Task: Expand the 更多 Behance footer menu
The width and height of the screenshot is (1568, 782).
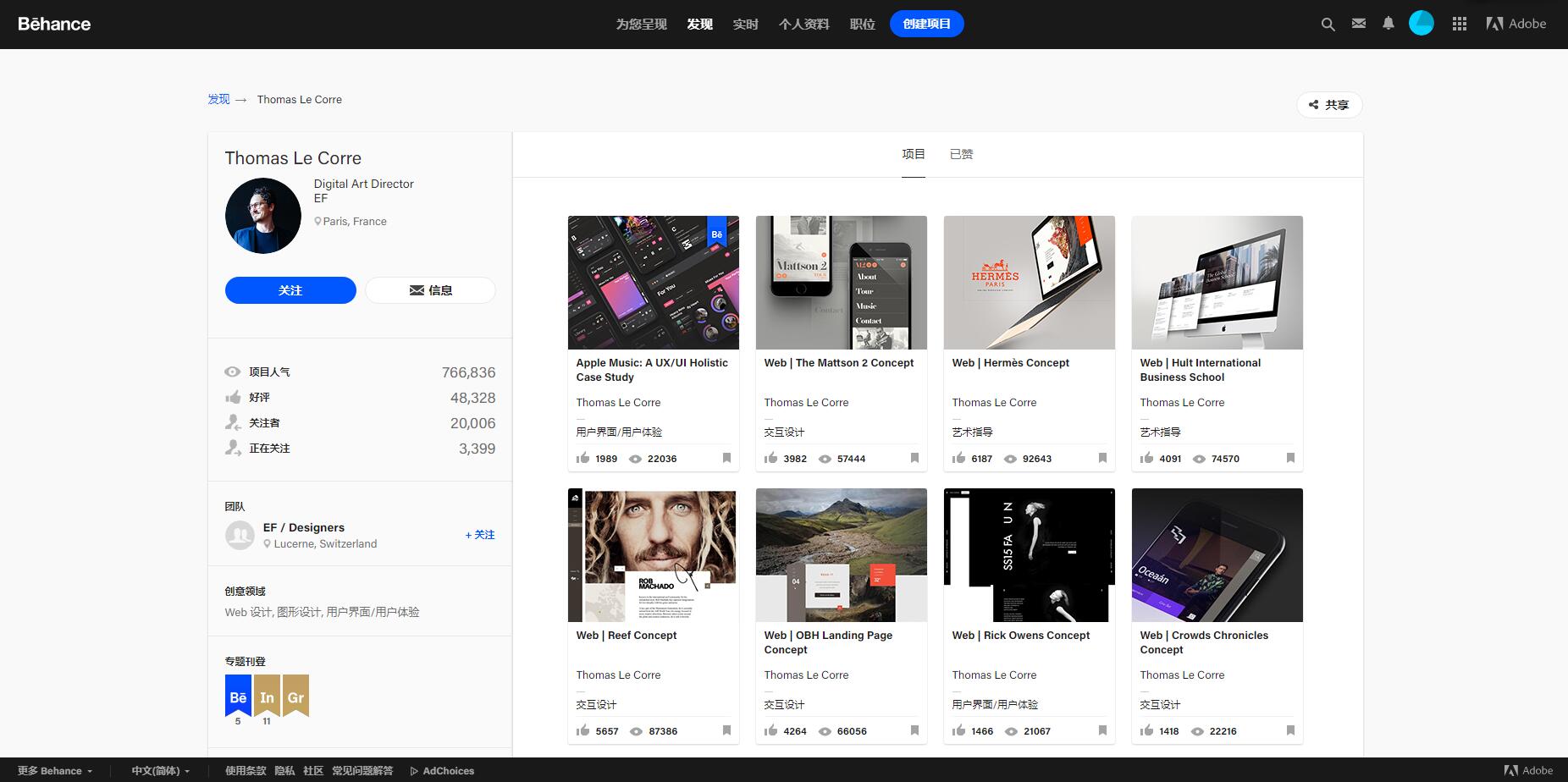Action: pos(55,771)
